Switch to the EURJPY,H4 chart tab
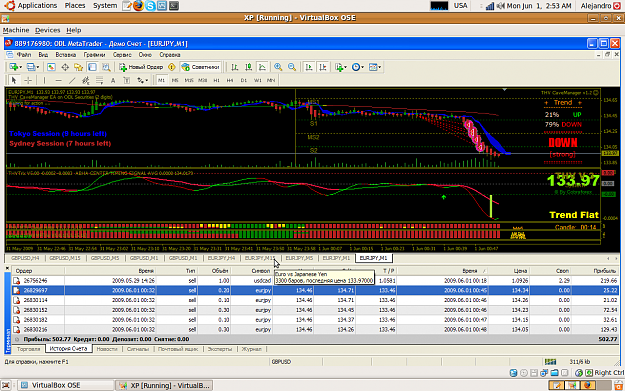This screenshot has height=391, width=625. coord(221,258)
